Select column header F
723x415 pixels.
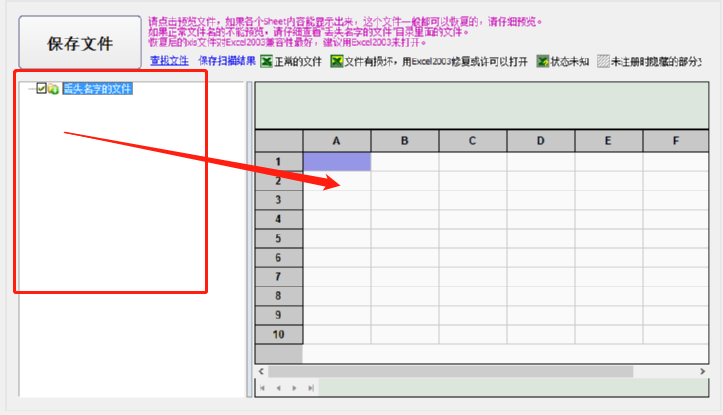tap(676, 141)
